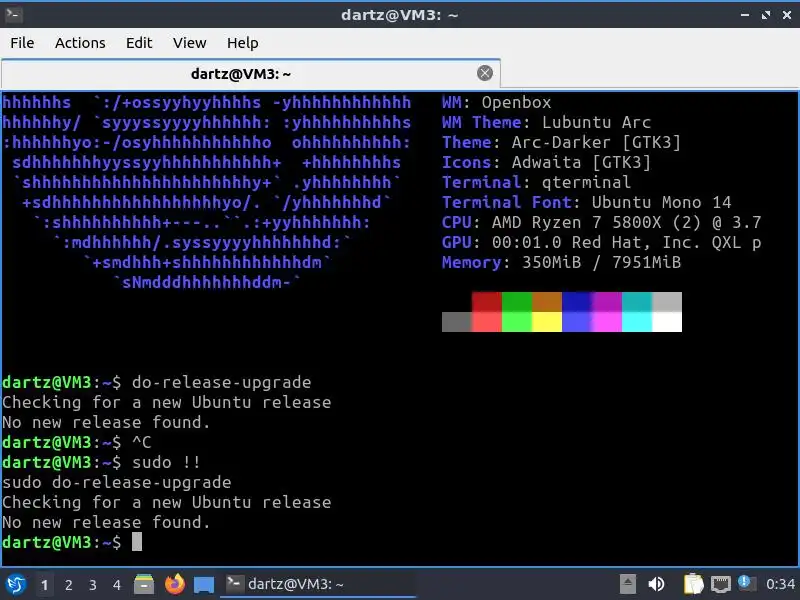Select the dartz@VM3: ~ terminal tab
Screen dimensions: 800x600
(251, 74)
